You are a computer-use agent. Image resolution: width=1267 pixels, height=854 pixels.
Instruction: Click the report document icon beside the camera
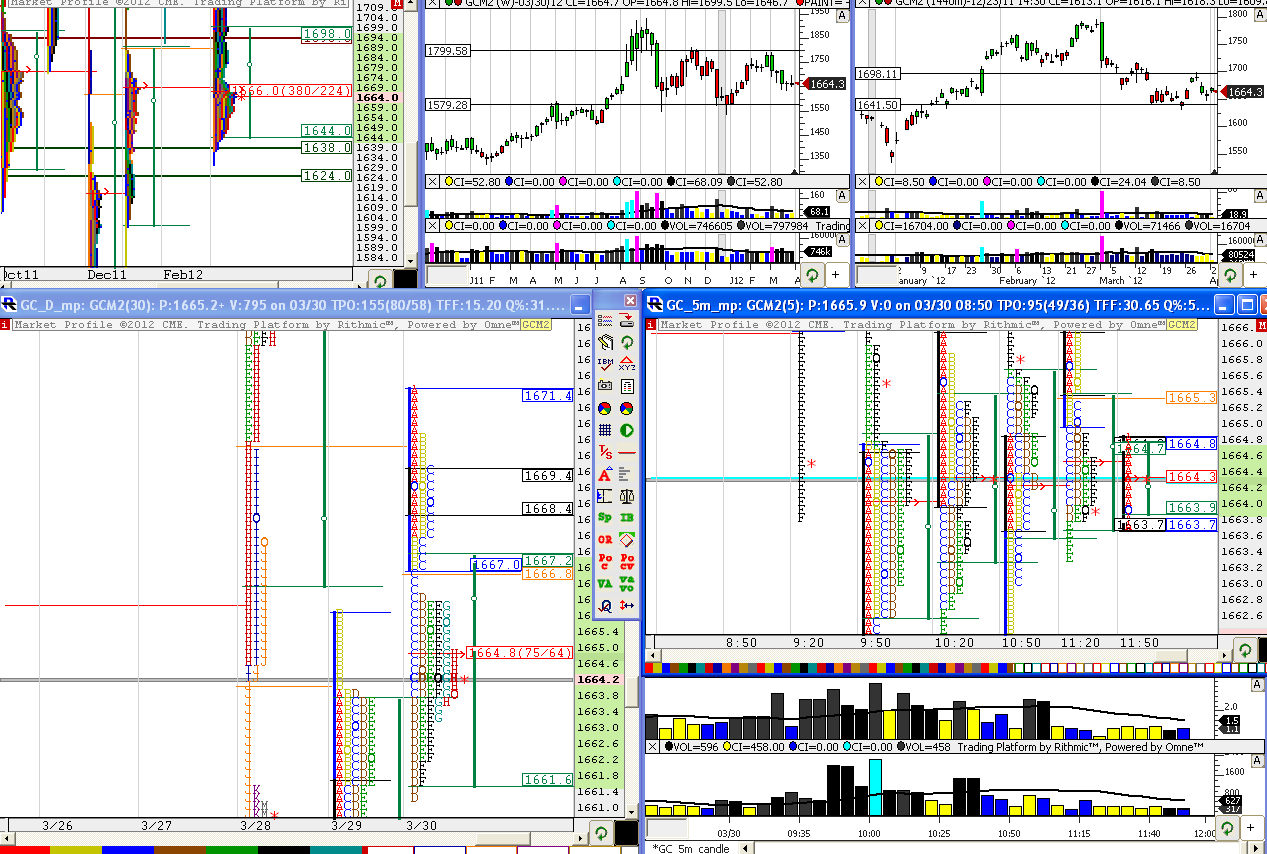(x=627, y=385)
